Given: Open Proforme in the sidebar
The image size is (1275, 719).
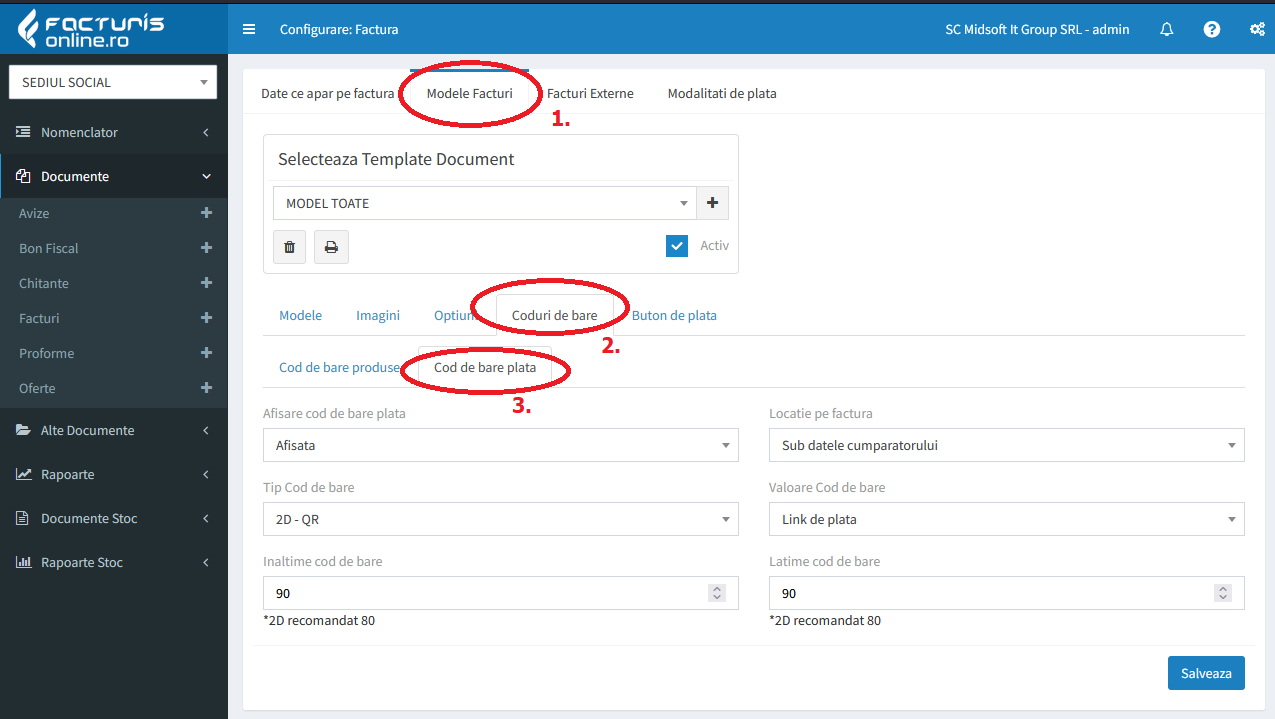Looking at the screenshot, I should click(x=46, y=353).
